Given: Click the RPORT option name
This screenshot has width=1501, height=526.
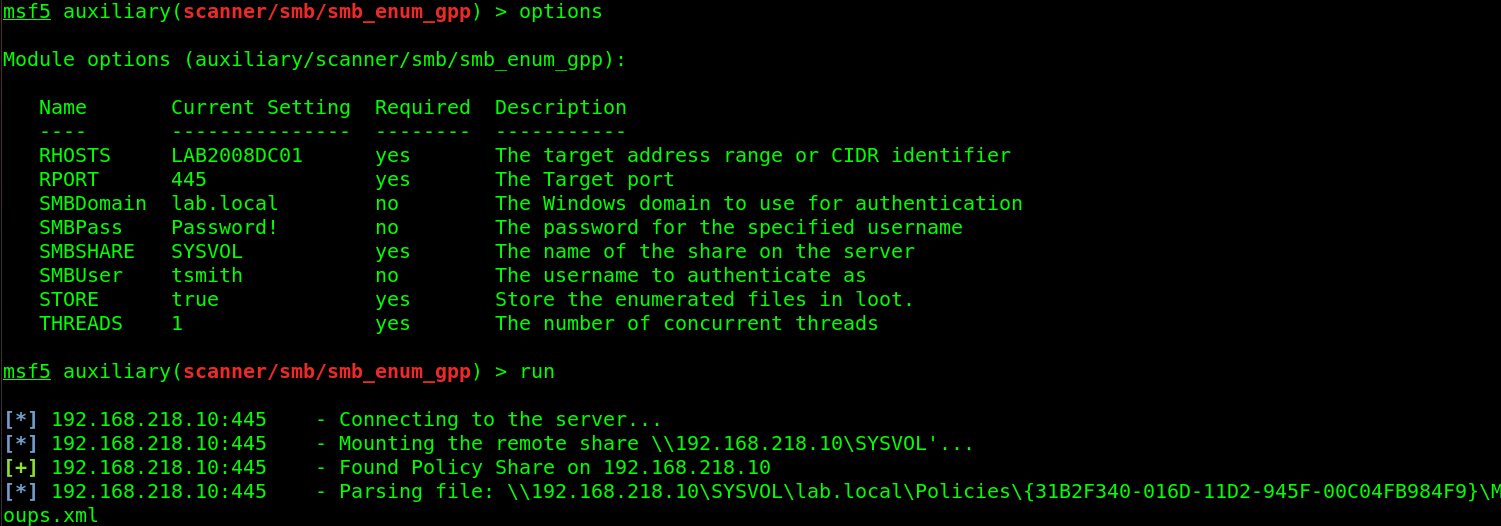Looking at the screenshot, I should click(x=69, y=180).
